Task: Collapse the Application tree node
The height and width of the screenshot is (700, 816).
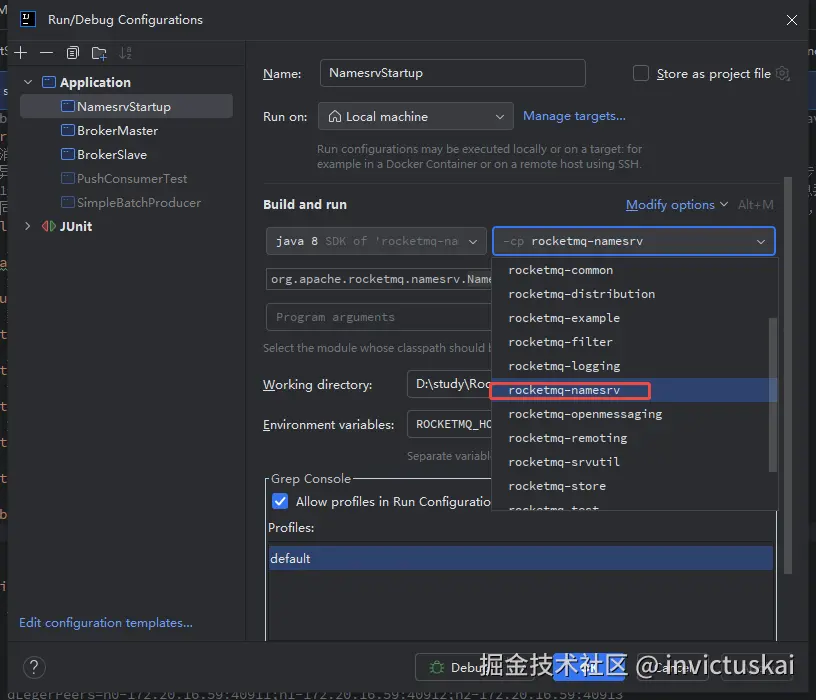Action: coord(28,82)
